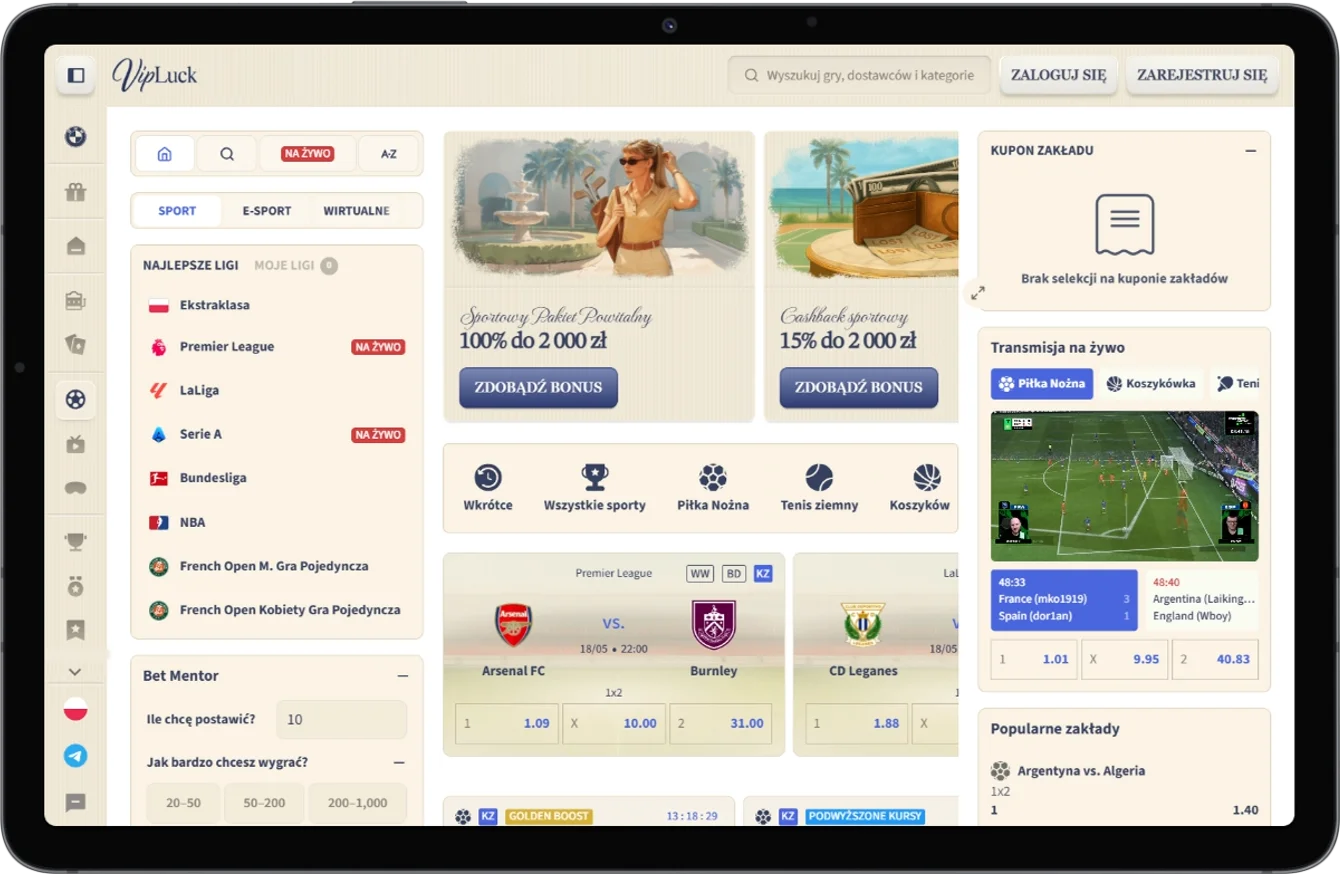Expand sidebar with the down chevron
Screen dimensions: 1340x874
coord(76,672)
